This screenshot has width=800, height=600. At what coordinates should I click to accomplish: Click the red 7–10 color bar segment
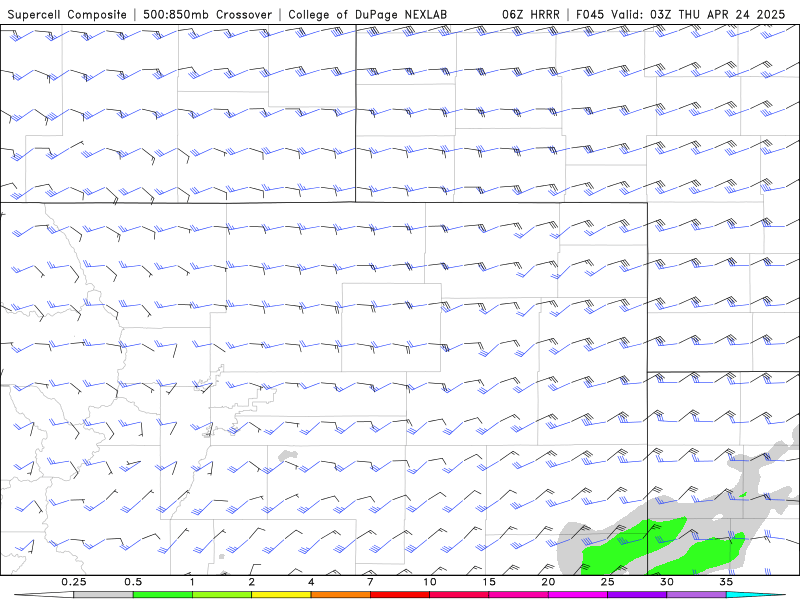click(x=400, y=595)
